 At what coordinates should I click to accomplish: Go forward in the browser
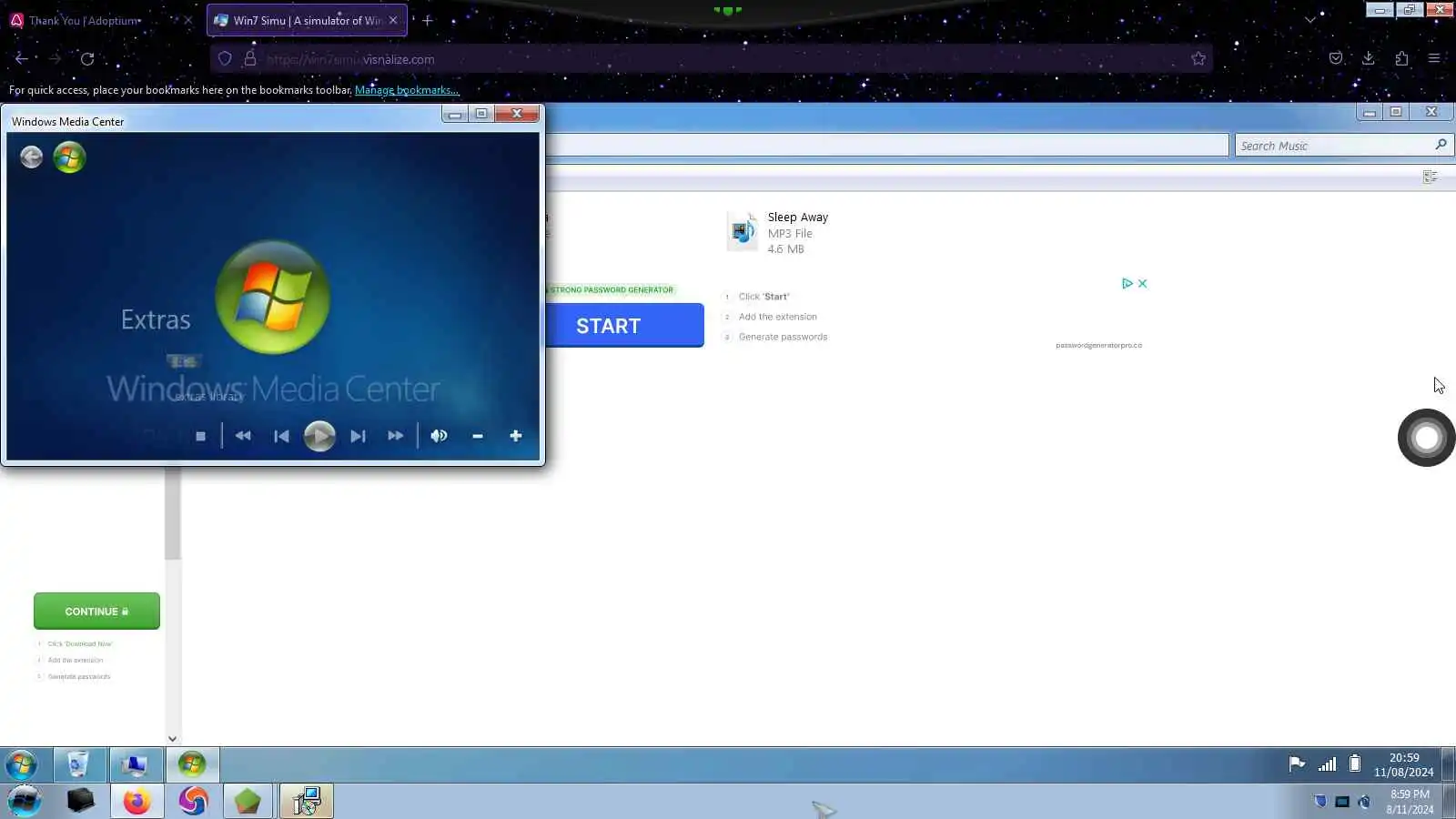click(55, 58)
